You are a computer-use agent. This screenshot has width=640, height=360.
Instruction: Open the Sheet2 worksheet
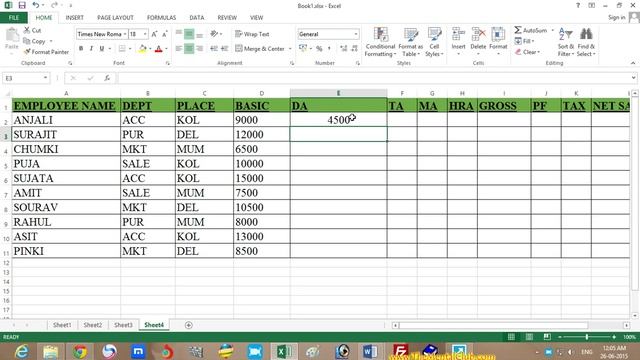click(x=93, y=325)
